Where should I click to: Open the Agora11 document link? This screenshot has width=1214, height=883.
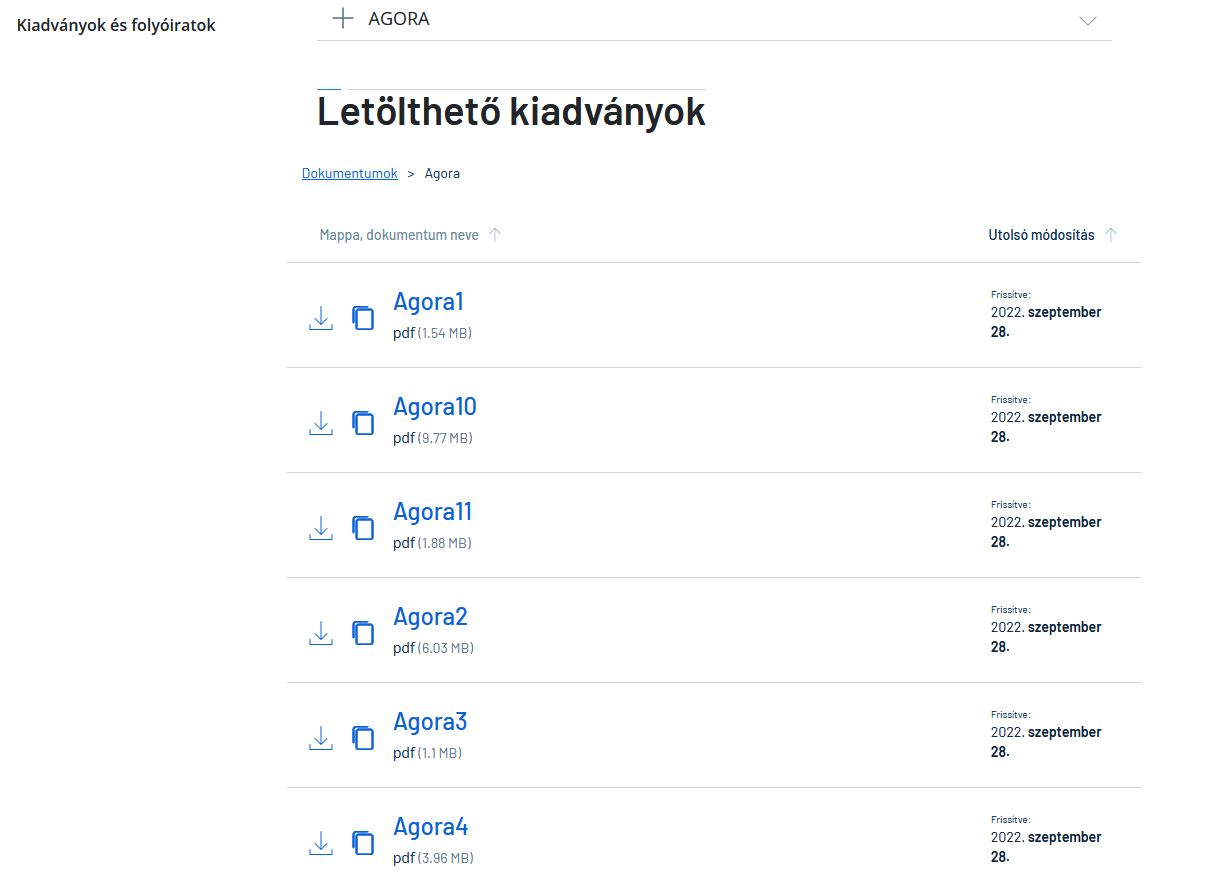click(432, 511)
